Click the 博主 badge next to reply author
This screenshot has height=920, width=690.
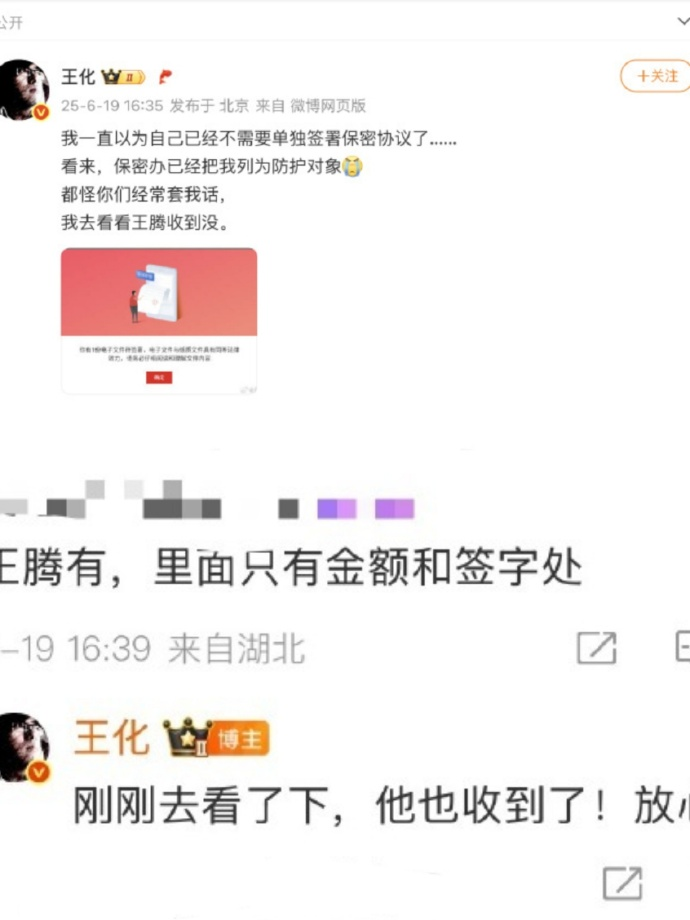point(240,739)
